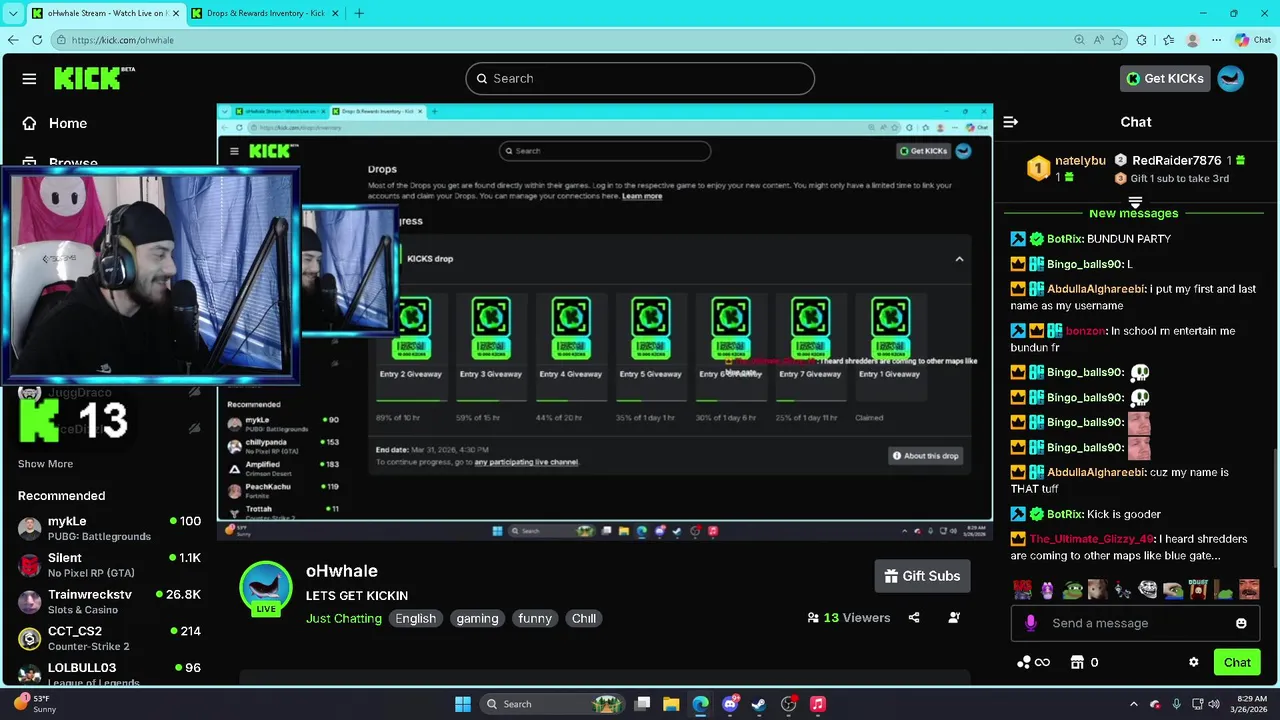Image resolution: width=1280 pixels, height=720 pixels.
Task: Click the share icon next to viewer count
Action: [914, 618]
